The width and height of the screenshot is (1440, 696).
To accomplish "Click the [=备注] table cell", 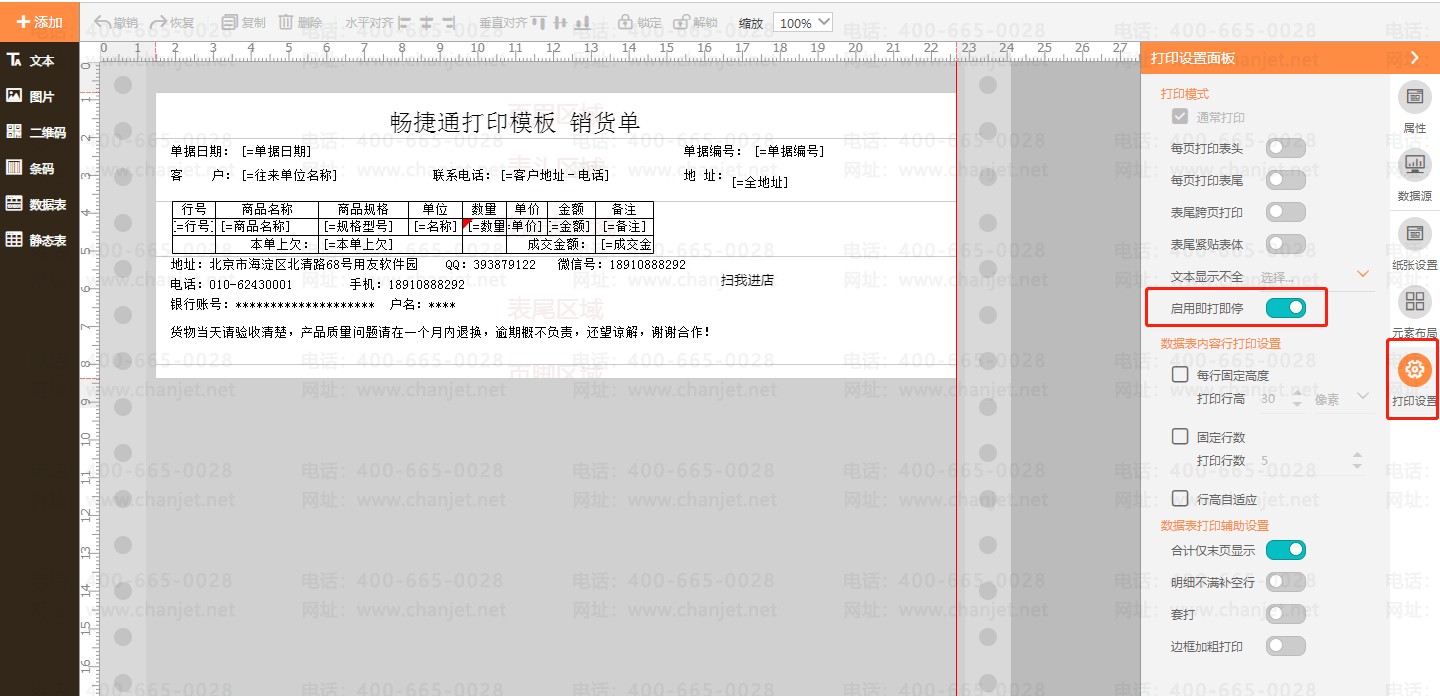I will [624, 226].
